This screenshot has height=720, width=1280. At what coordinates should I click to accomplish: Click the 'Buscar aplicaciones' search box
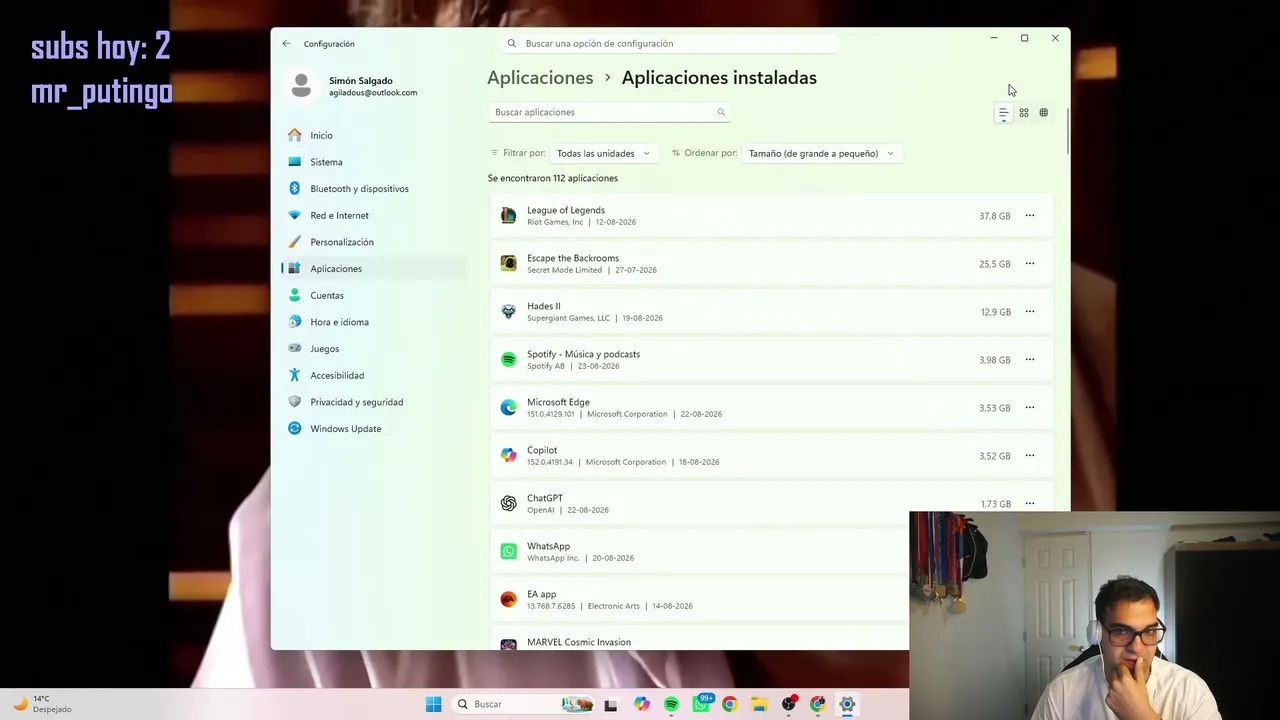coord(609,112)
